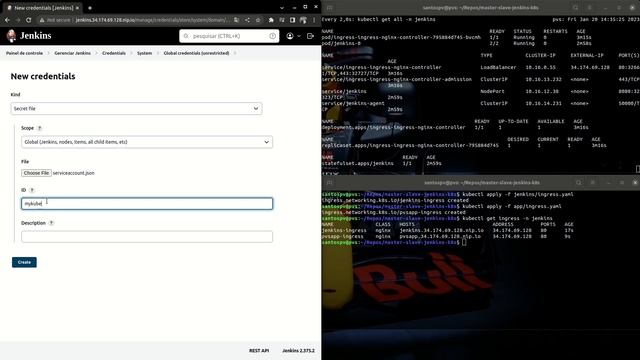
Task: Open Gerenciar Jenkins breadcrumb
Action: (x=73, y=53)
